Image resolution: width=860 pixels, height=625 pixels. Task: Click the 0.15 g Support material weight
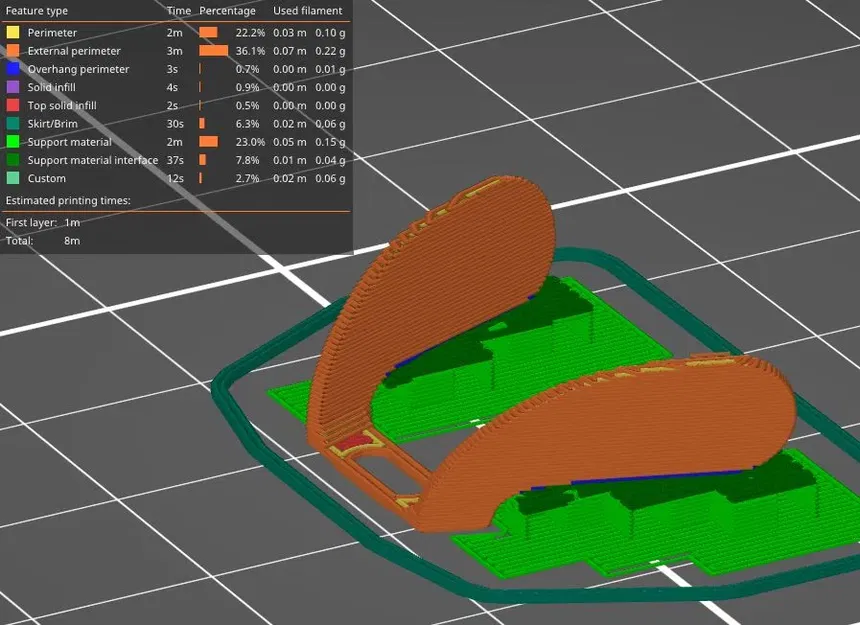[x=330, y=142]
